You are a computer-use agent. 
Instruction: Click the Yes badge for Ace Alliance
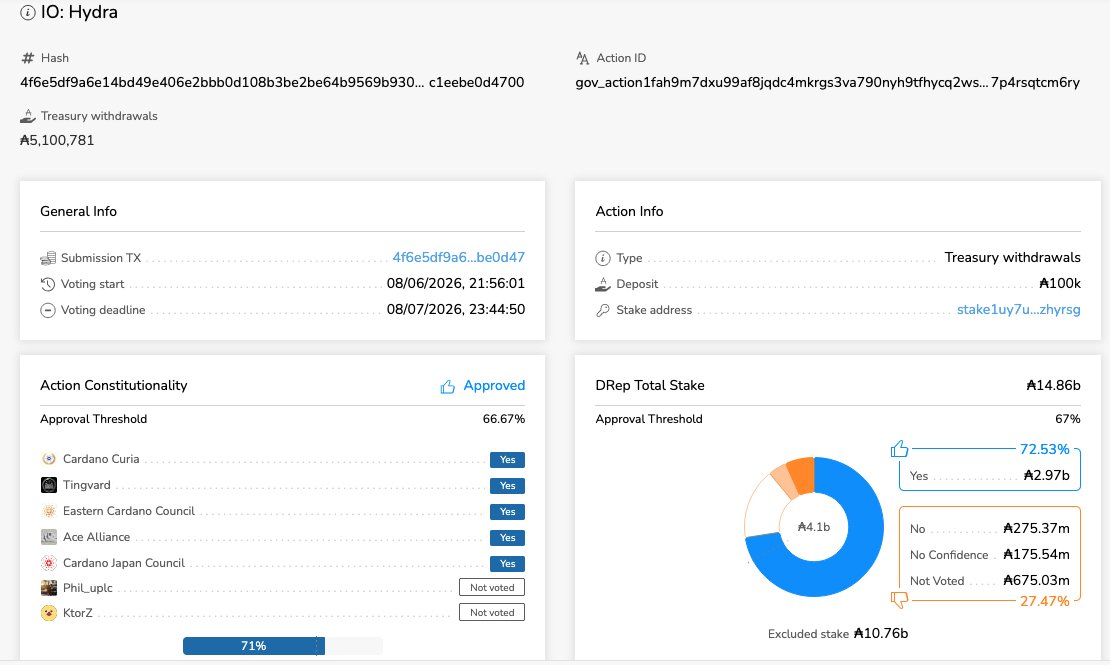pos(508,538)
